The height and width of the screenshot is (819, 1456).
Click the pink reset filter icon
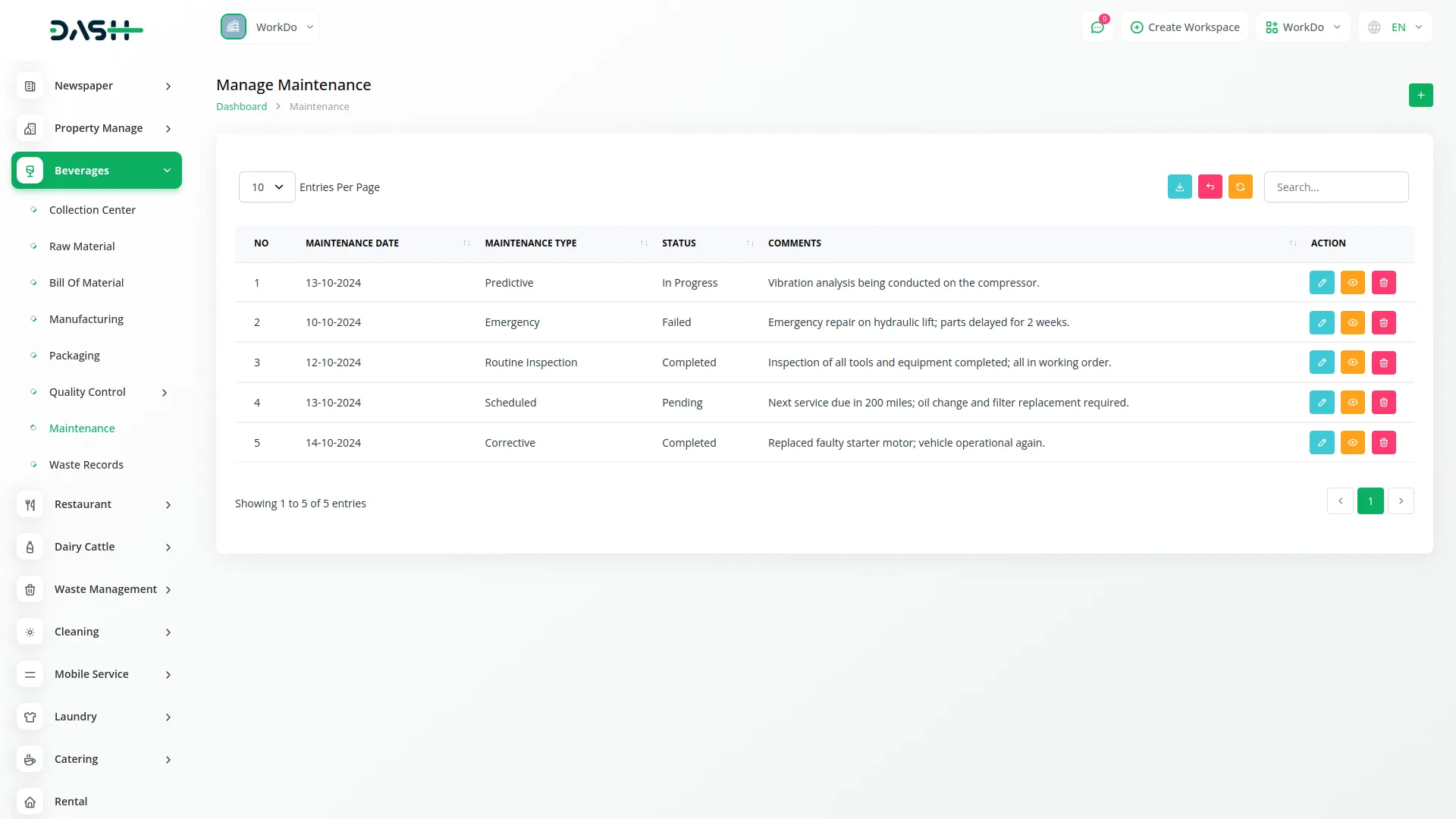click(x=1210, y=187)
